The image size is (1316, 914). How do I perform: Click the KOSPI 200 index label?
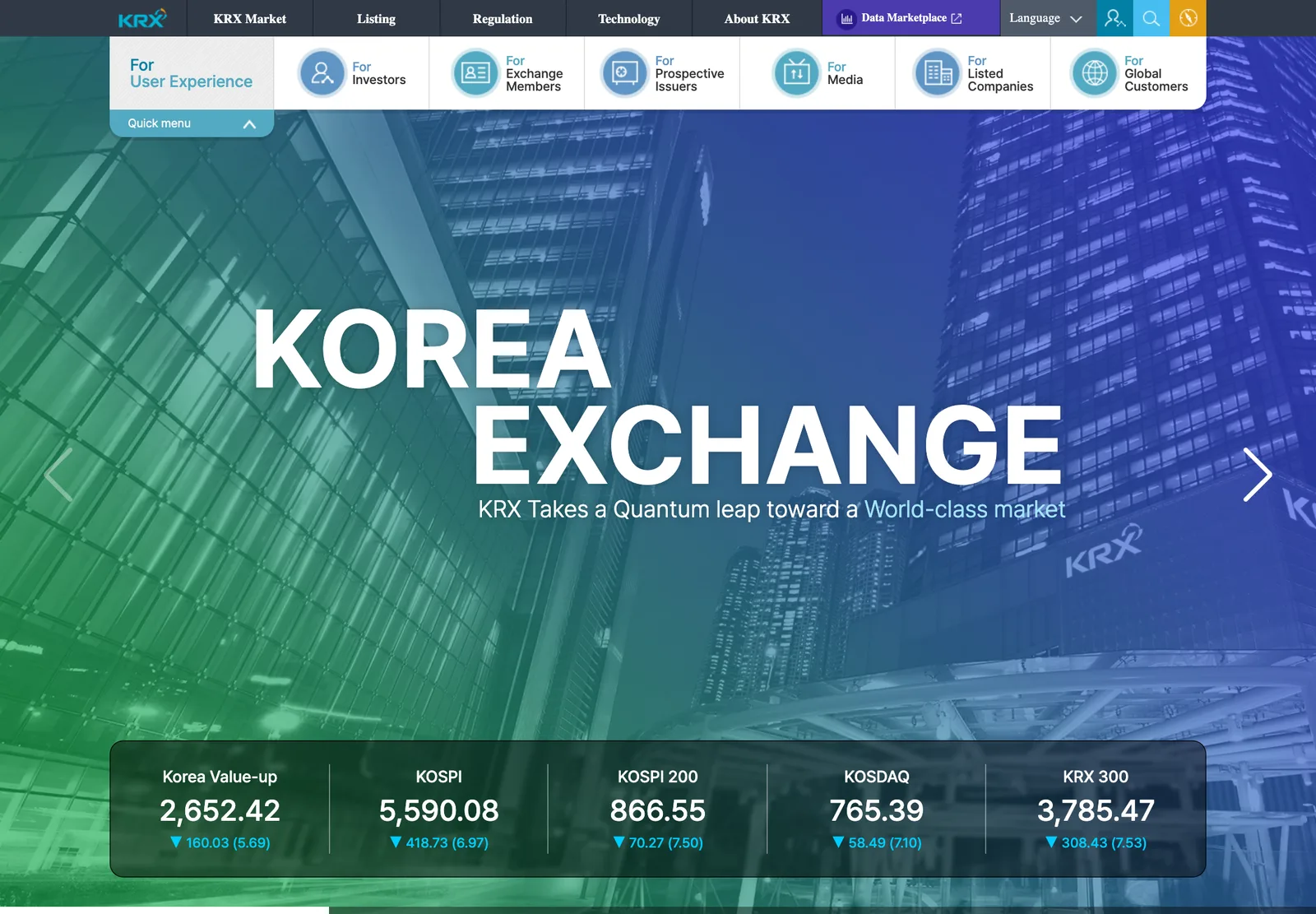point(657,777)
